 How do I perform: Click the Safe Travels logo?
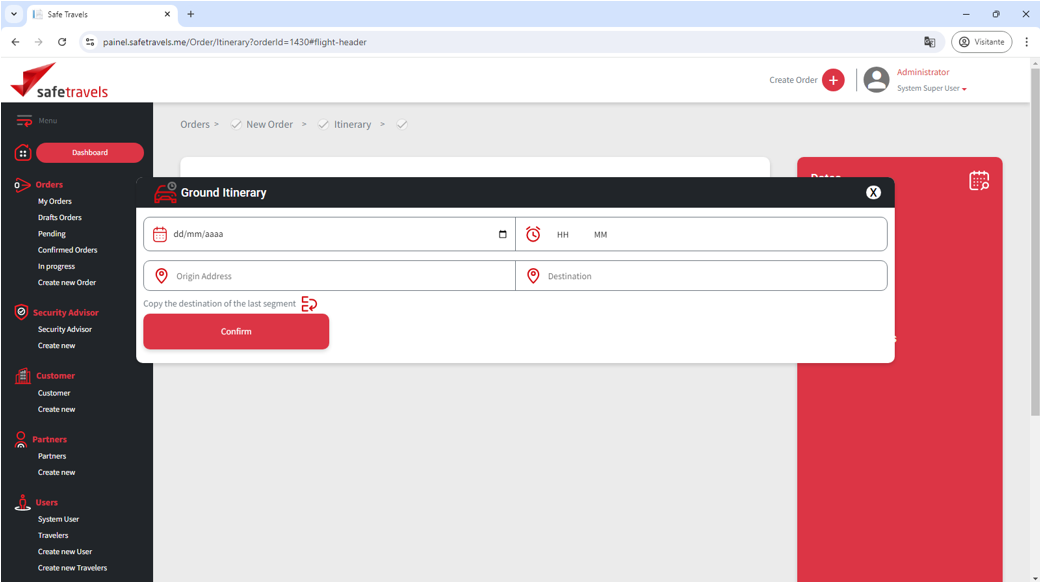59,80
